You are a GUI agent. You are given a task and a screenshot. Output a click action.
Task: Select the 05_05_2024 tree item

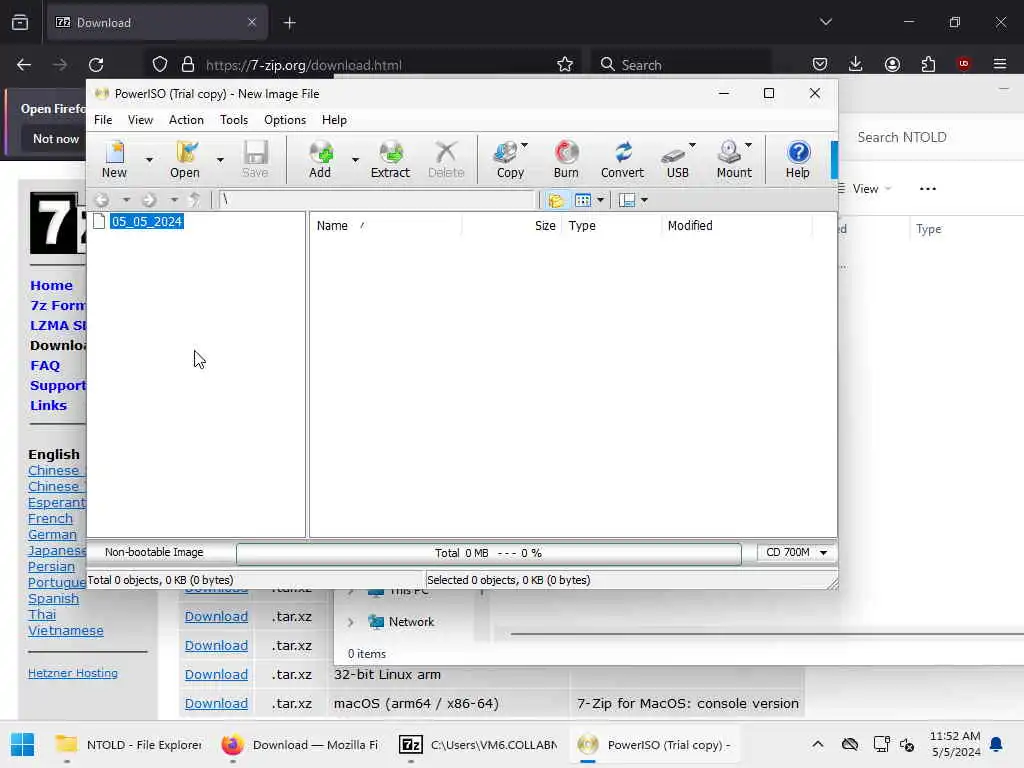147,221
